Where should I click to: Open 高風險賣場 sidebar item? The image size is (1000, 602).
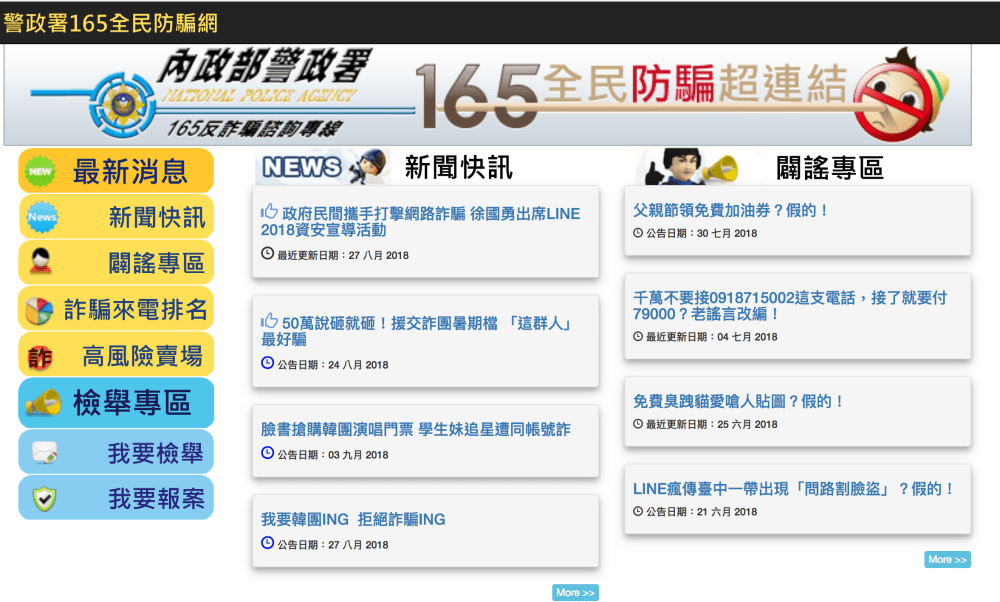(x=116, y=355)
